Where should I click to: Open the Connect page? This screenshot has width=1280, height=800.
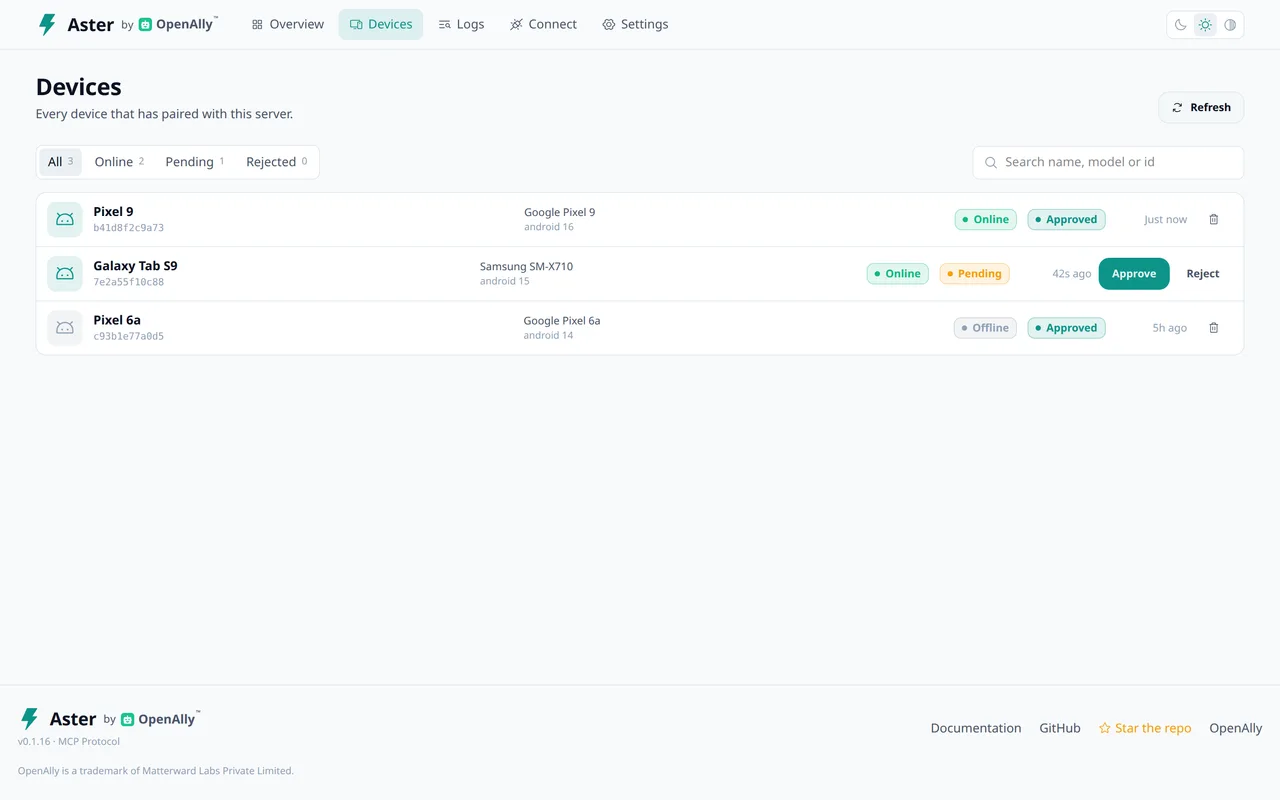tap(543, 24)
